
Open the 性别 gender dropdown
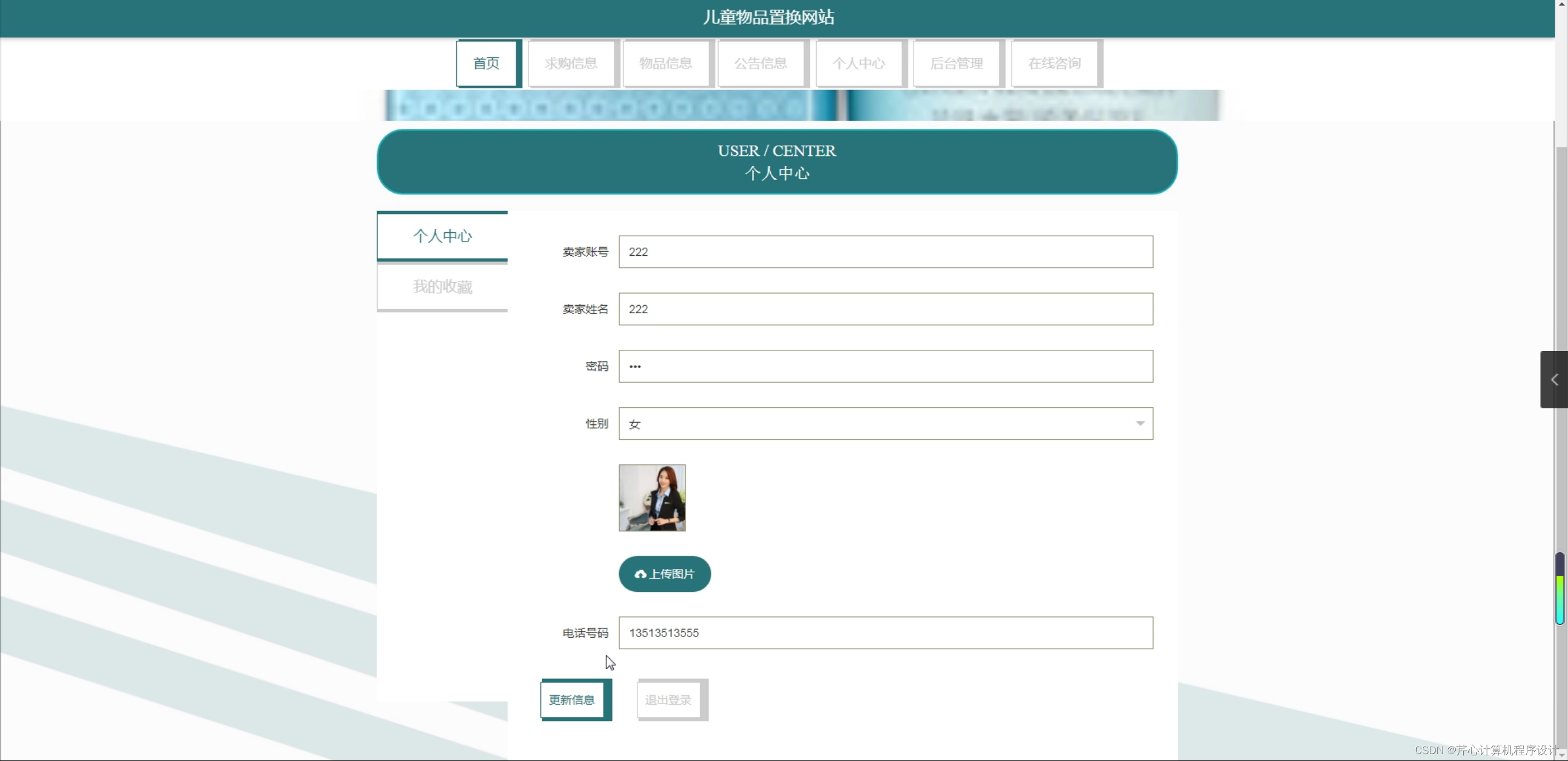click(885, 423)
